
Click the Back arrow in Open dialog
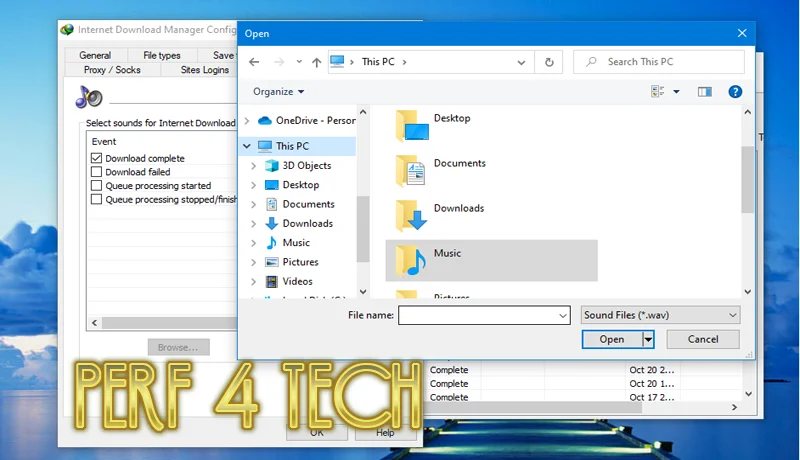click(254, 62)
